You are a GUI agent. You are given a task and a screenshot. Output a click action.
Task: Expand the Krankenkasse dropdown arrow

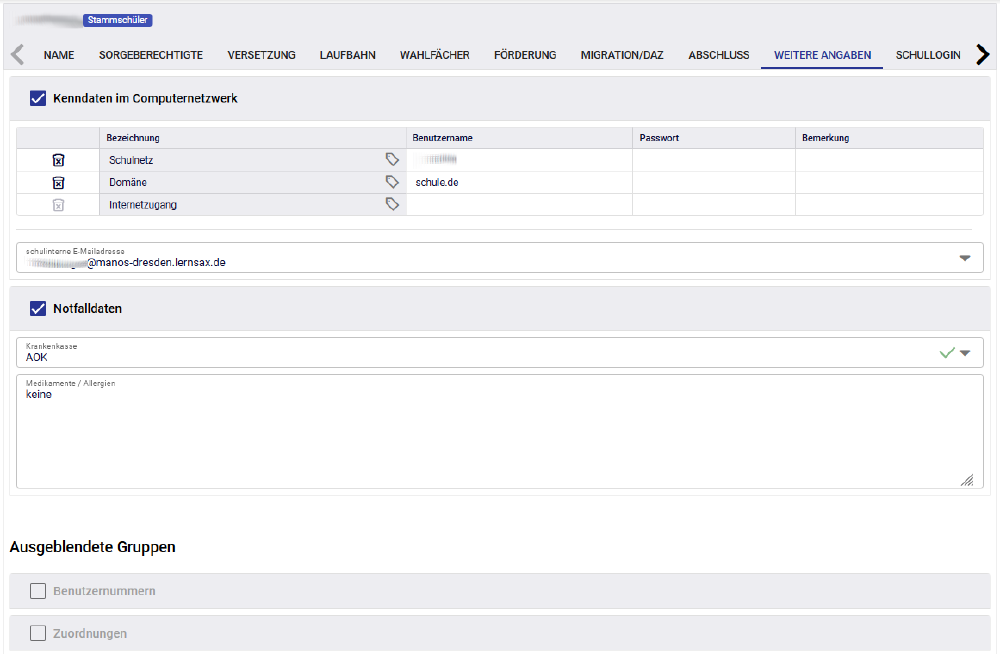[965, 353]
